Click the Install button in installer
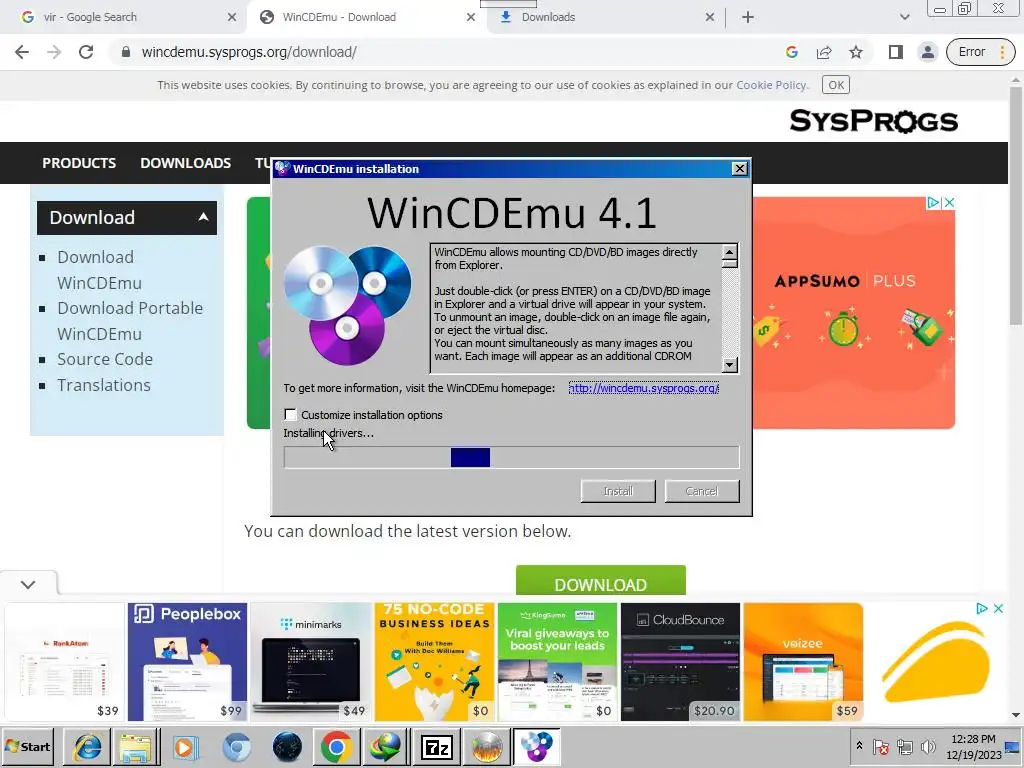This screenshot has width=1024, height=768. [618, 491]
